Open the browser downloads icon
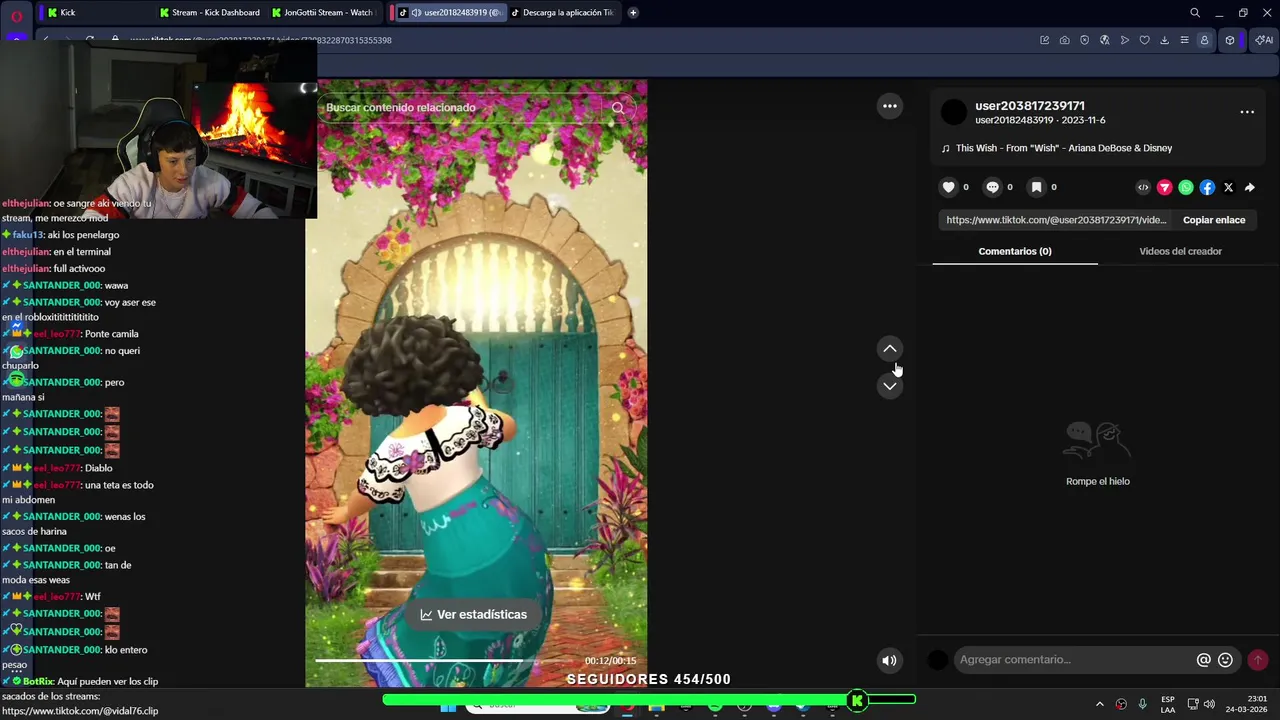Image resolution: width=1280 pixels, height=720 pixels. click(x=1164, y=40)
